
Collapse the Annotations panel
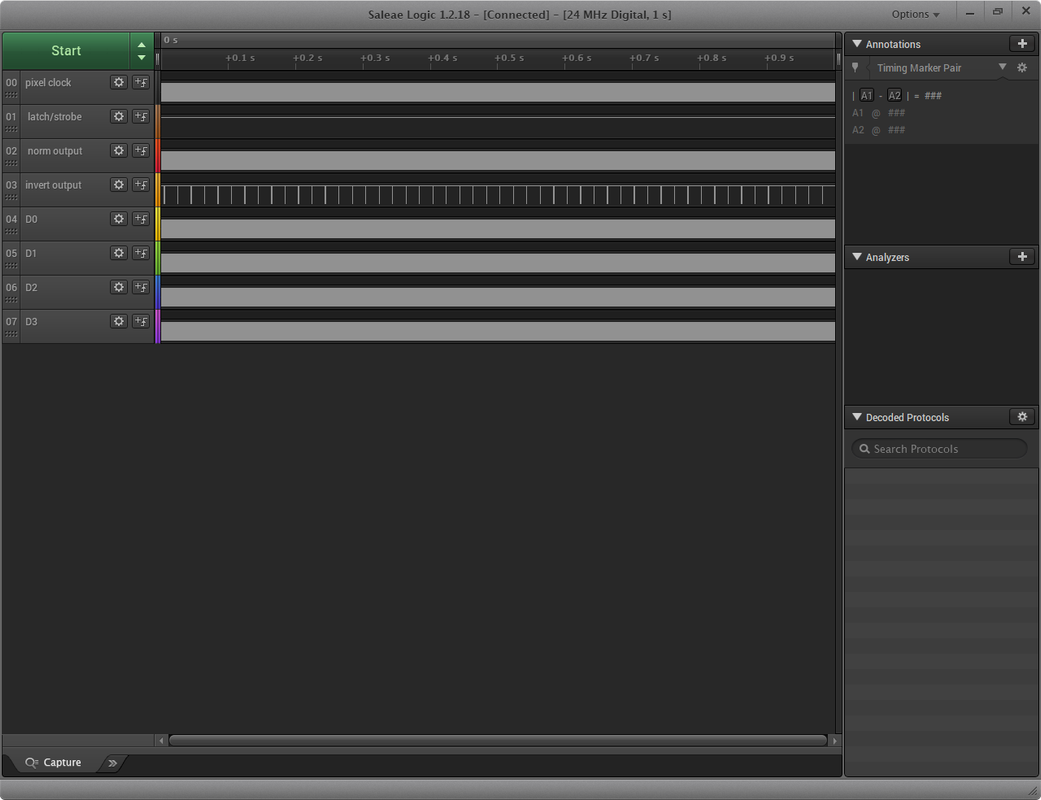[x=857, y=44]
